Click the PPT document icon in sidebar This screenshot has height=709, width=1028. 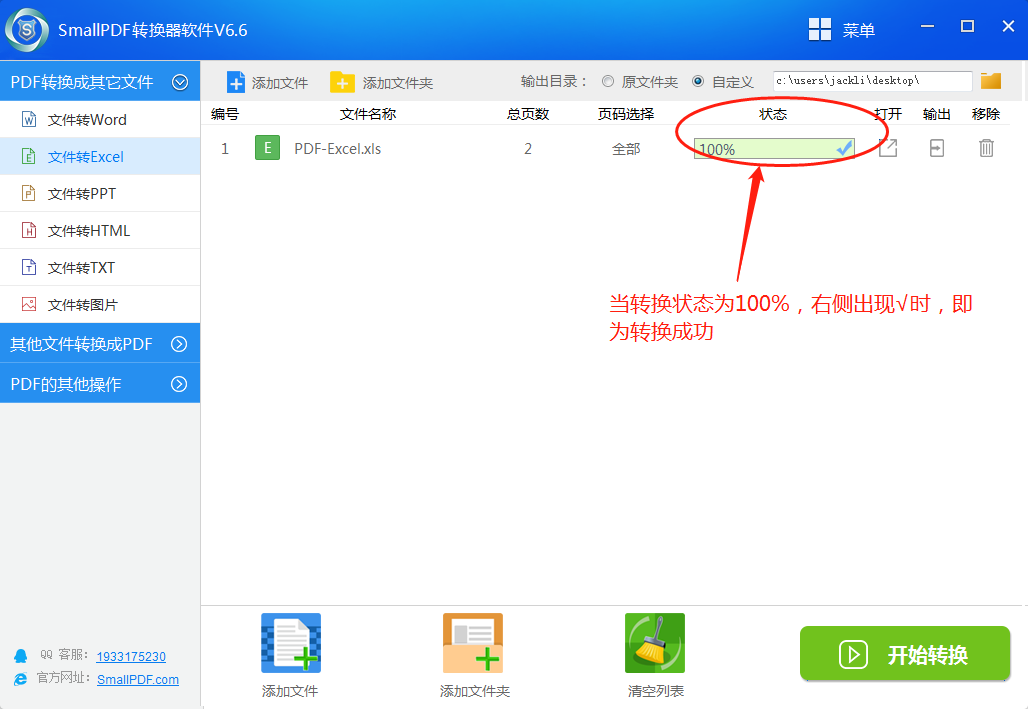point(29,193)
